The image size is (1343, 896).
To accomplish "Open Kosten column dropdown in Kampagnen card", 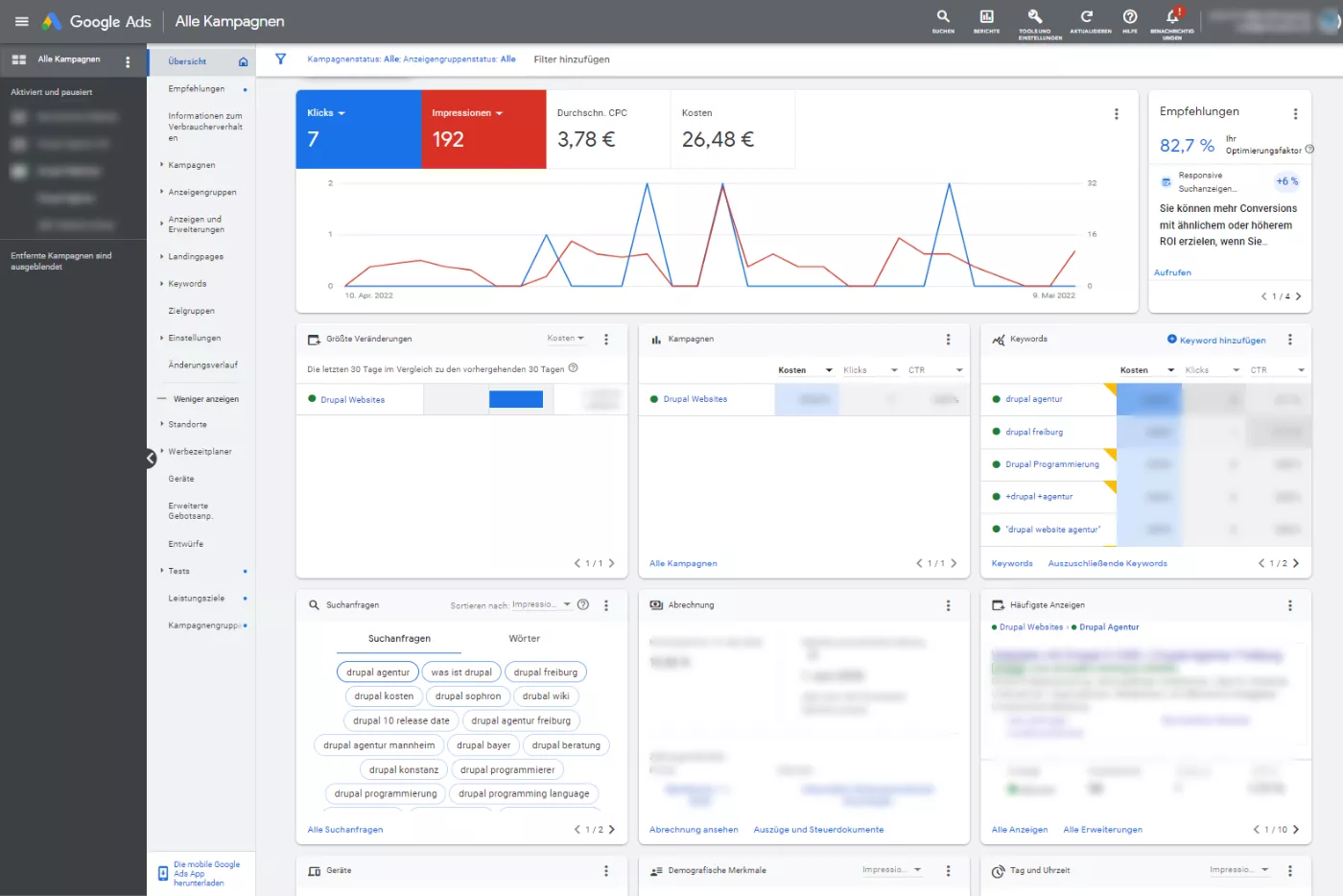I will [x=805, y=370].
